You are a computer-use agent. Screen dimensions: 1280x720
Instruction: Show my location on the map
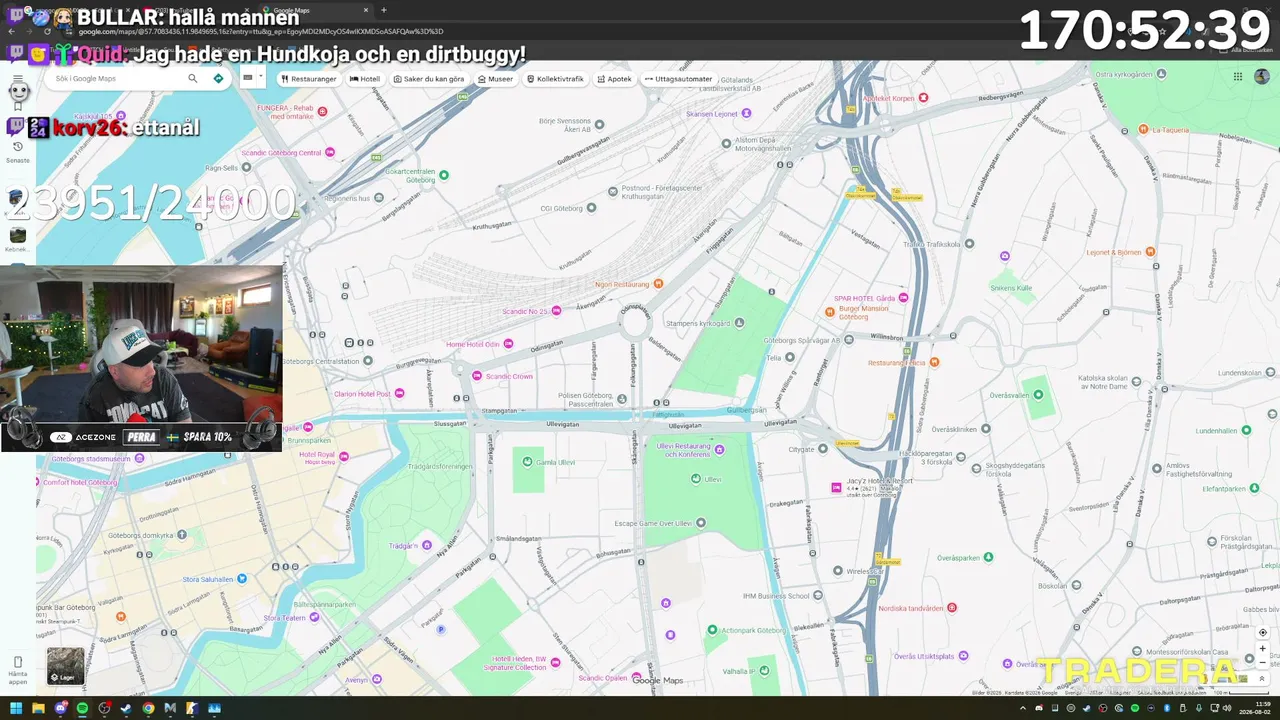(x=1262, y=632)
